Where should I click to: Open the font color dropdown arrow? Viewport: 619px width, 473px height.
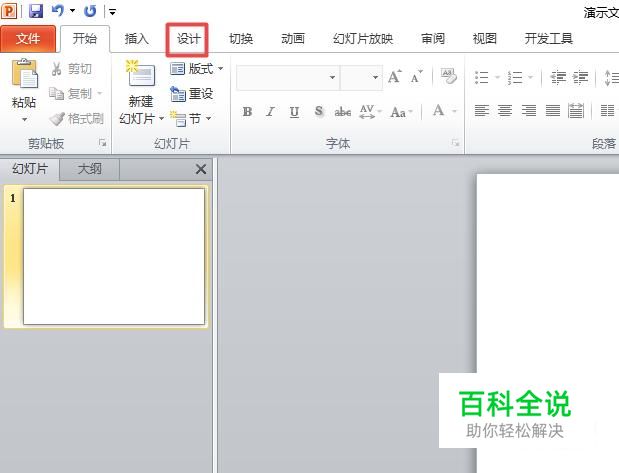(x=454, y=112)
